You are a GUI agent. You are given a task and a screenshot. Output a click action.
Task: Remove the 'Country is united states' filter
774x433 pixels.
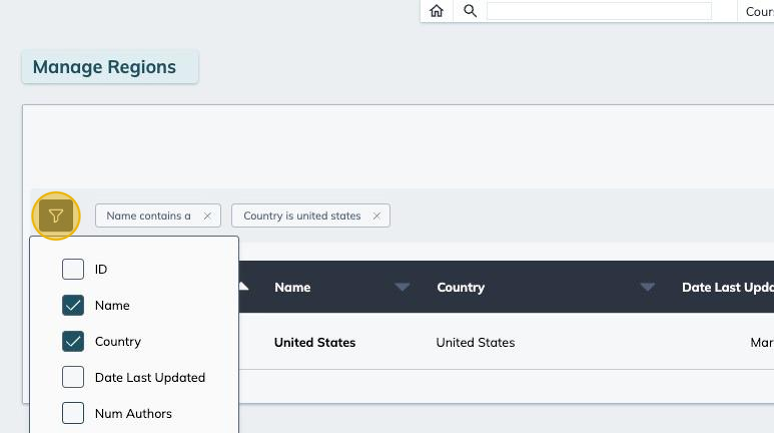(377, 216)
